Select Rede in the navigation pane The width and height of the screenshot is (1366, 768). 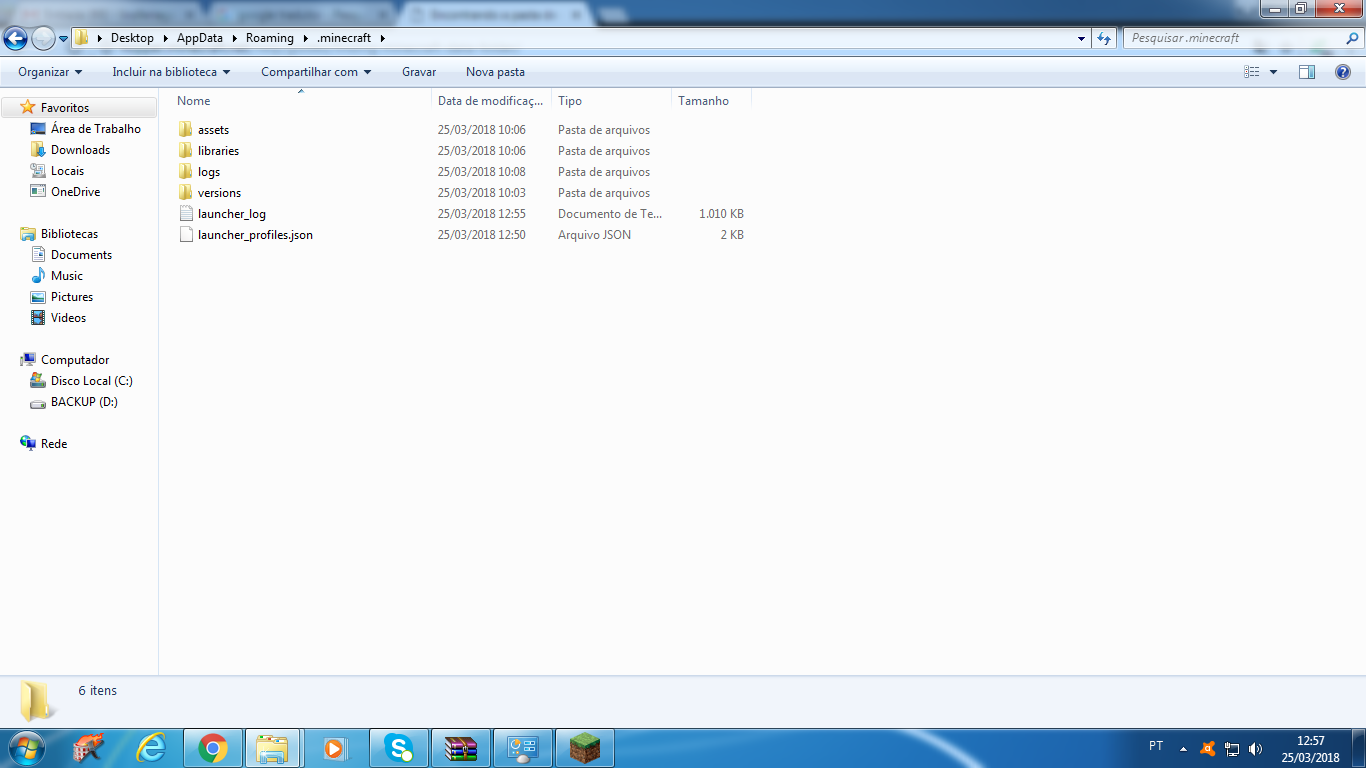coord(54,444)
